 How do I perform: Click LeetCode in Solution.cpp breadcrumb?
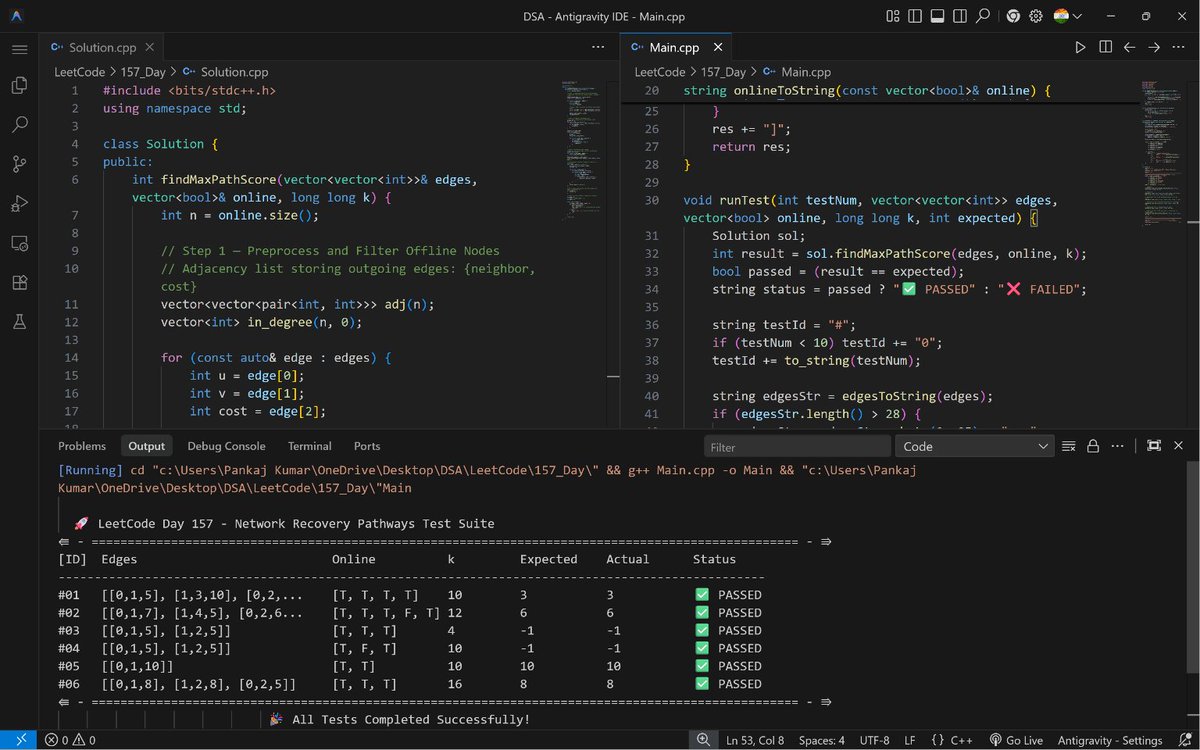(79, 72)
